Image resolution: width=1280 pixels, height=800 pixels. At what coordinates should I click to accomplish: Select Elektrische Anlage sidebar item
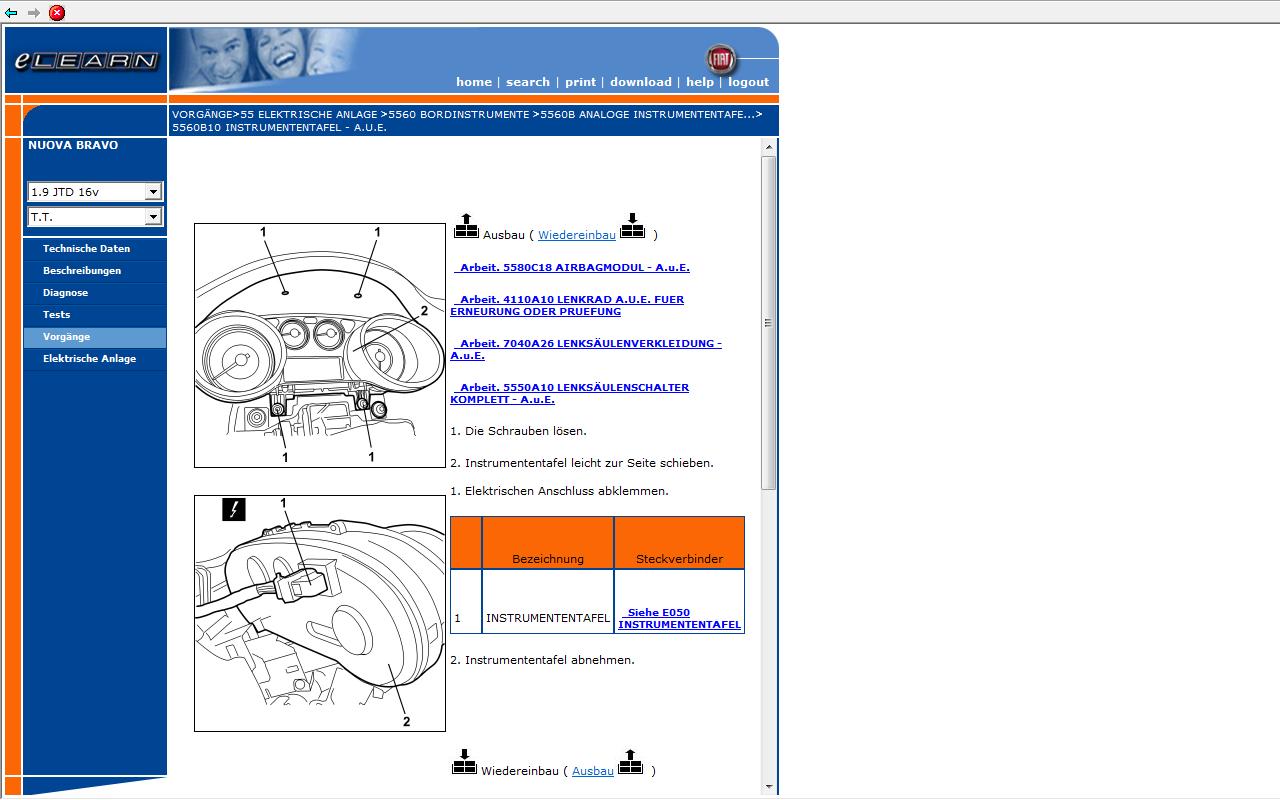tap(89, 359)
